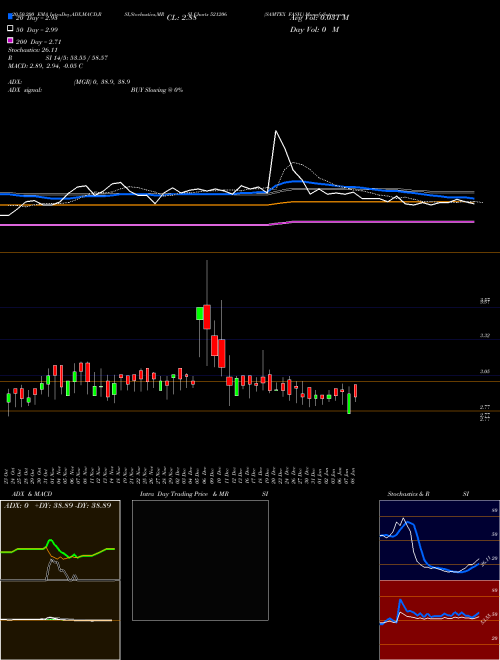500x660 pixels.
Task: Click the last green candlestick near 2.77
Action: click(x=349, y=403)
